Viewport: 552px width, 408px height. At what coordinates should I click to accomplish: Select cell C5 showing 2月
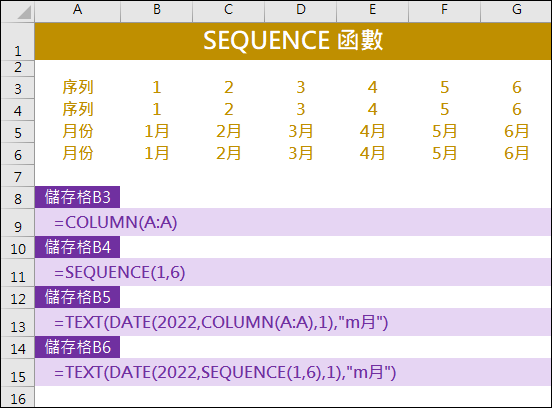pyautogui.click(x=228, y=132)
